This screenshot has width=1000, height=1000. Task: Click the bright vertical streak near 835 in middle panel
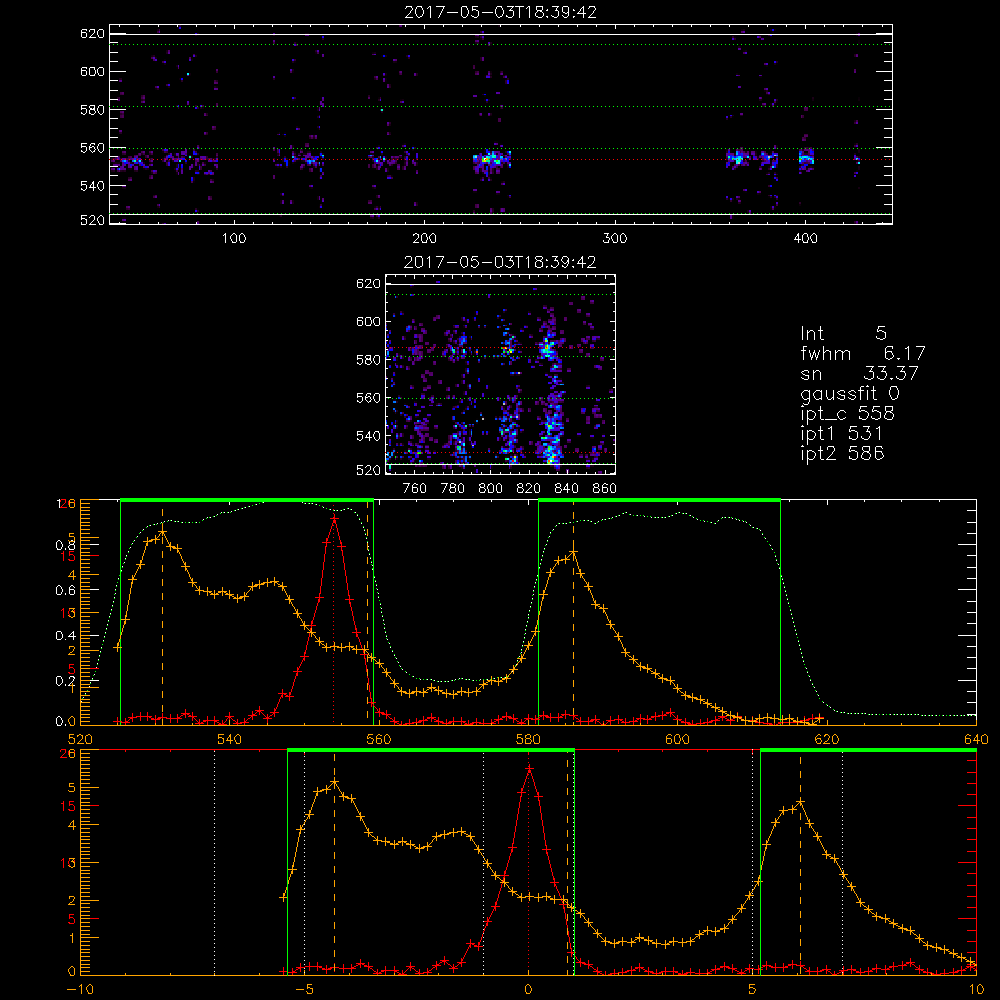[x=550, y=402]
